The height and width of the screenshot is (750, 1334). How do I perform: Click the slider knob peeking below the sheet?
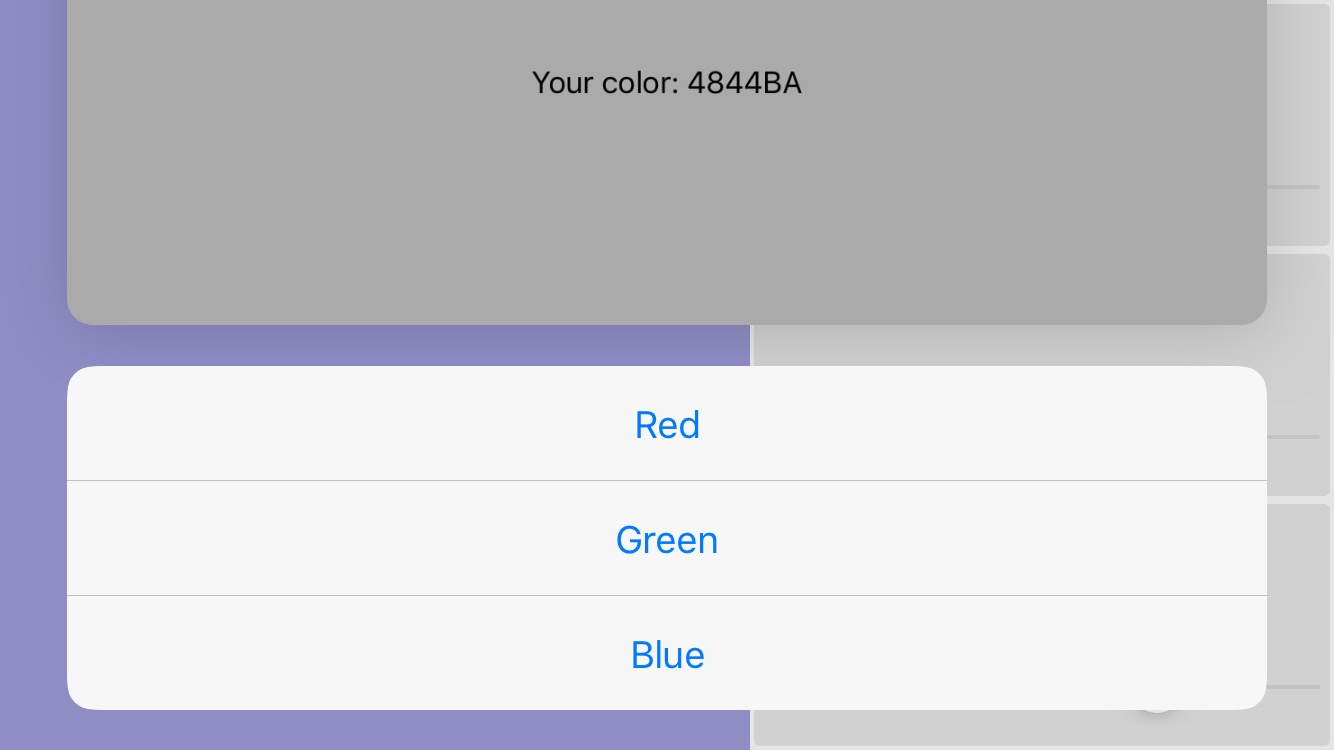click(x=1157, y=712)
